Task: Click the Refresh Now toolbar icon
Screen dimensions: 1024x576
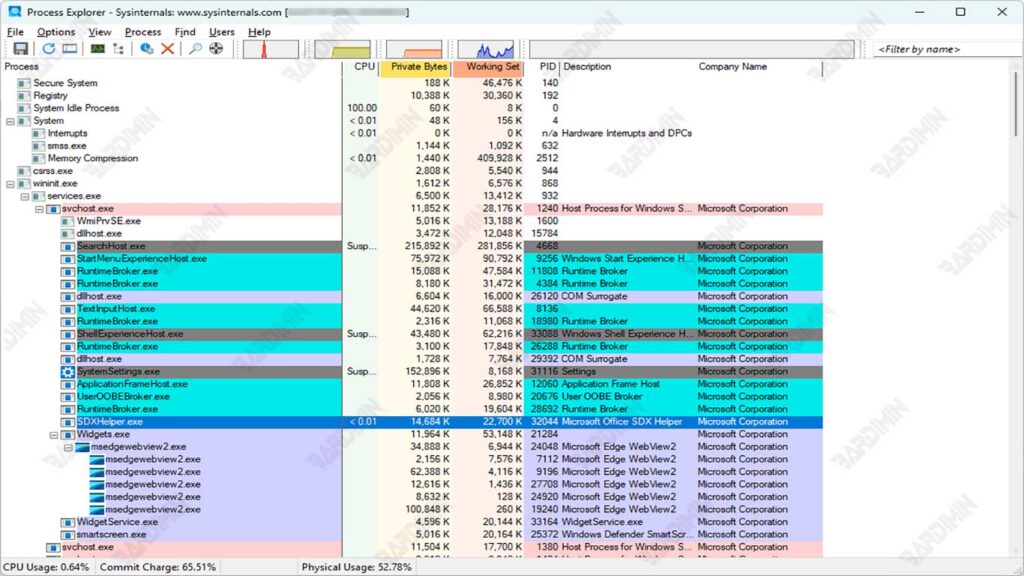Action: (x=48, y=49)
